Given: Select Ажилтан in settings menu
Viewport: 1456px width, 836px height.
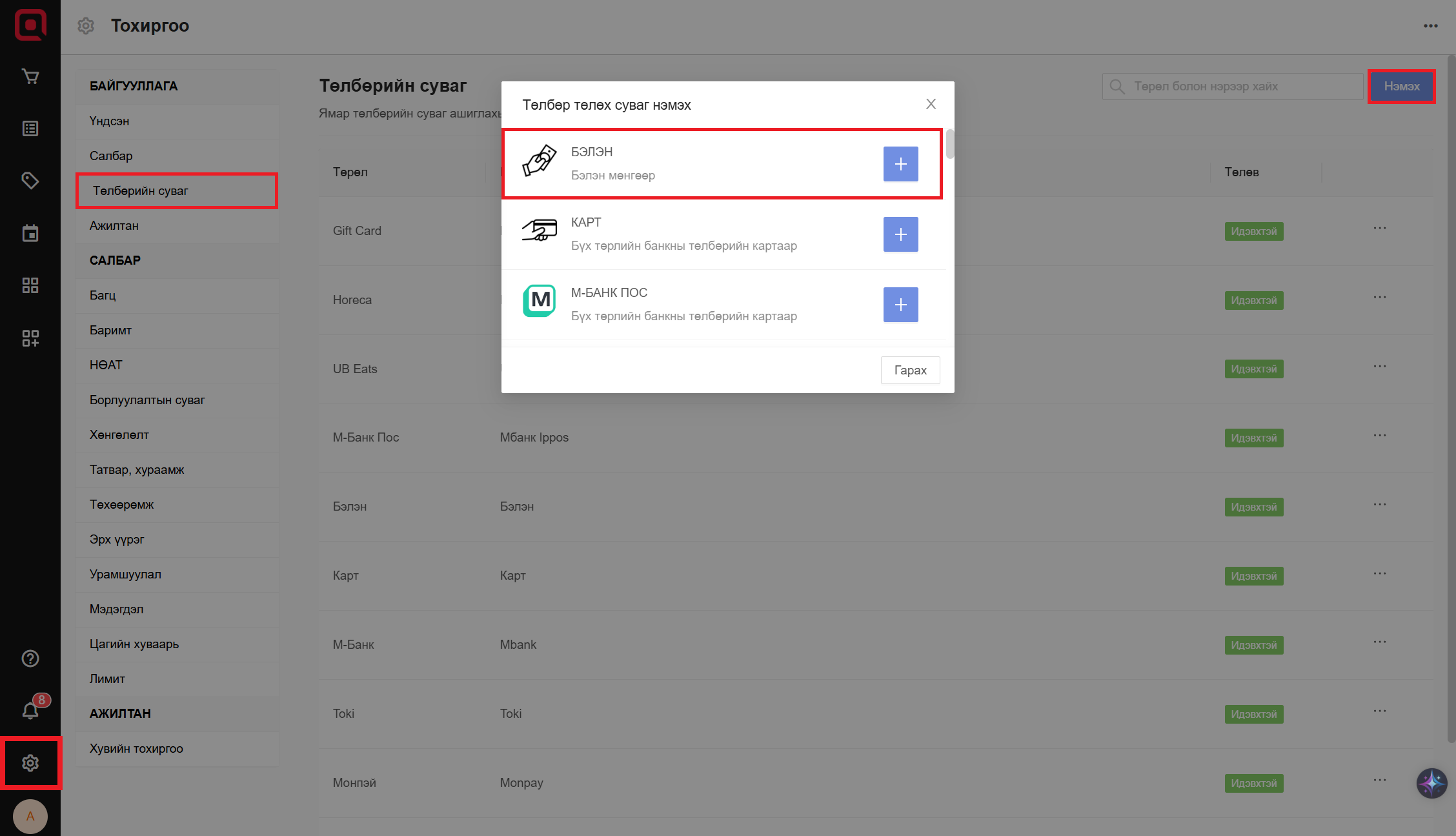Looking at the screenshot, I should pos(114,225).
